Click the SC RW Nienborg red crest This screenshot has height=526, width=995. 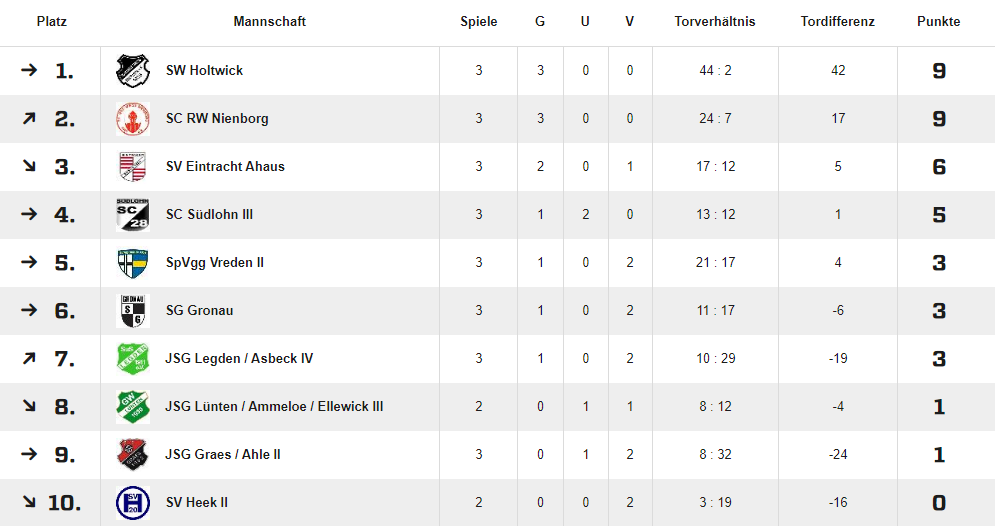point(133,119)
